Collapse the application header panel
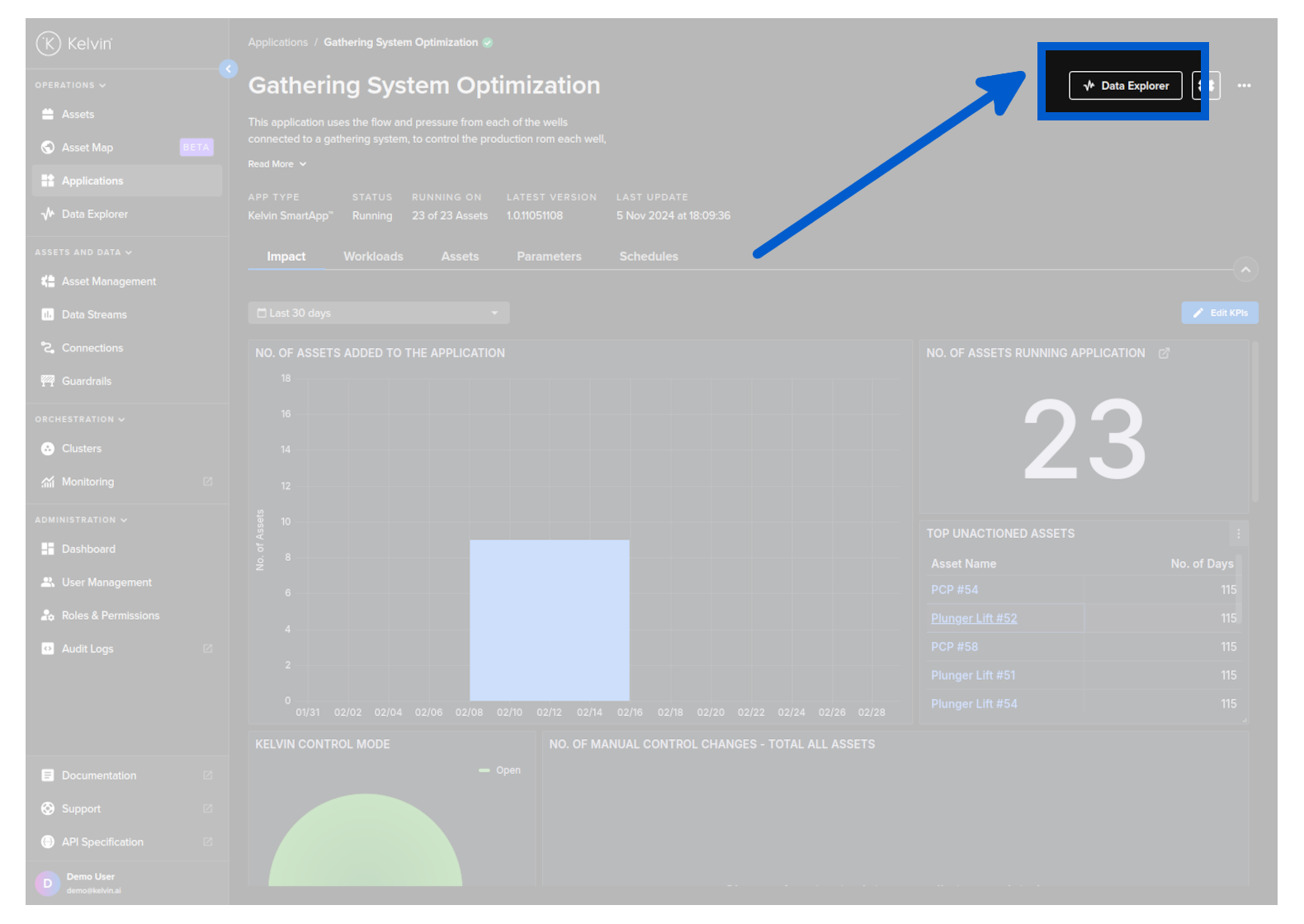1304x924 pixels. tap(1245, 270)
